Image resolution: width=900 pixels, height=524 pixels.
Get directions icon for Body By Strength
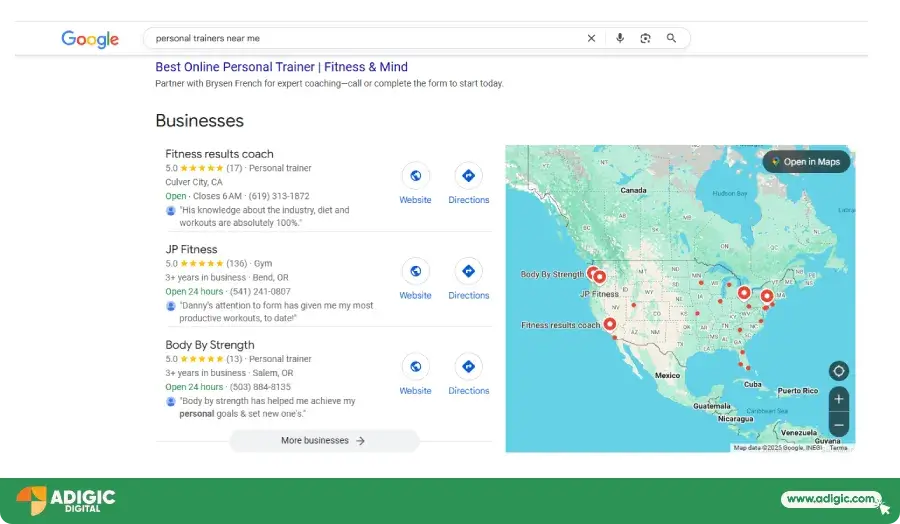point(468,366)
